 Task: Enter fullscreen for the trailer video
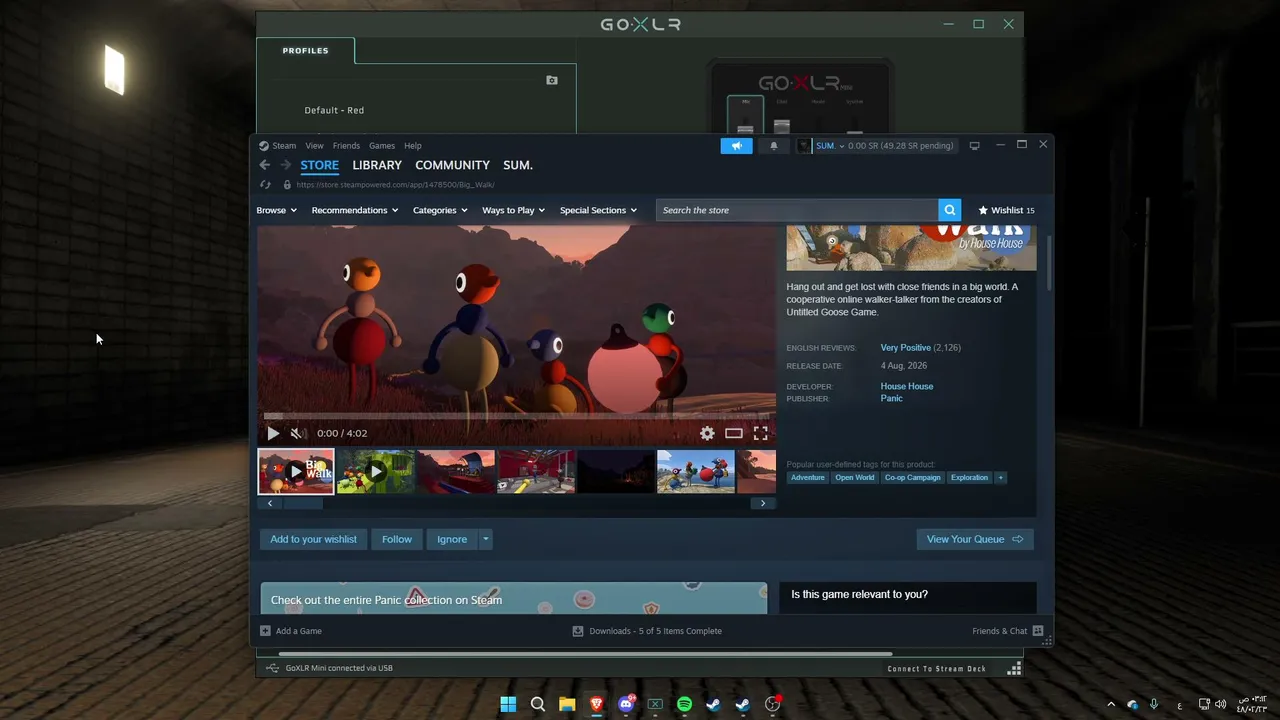click(761, 433)
